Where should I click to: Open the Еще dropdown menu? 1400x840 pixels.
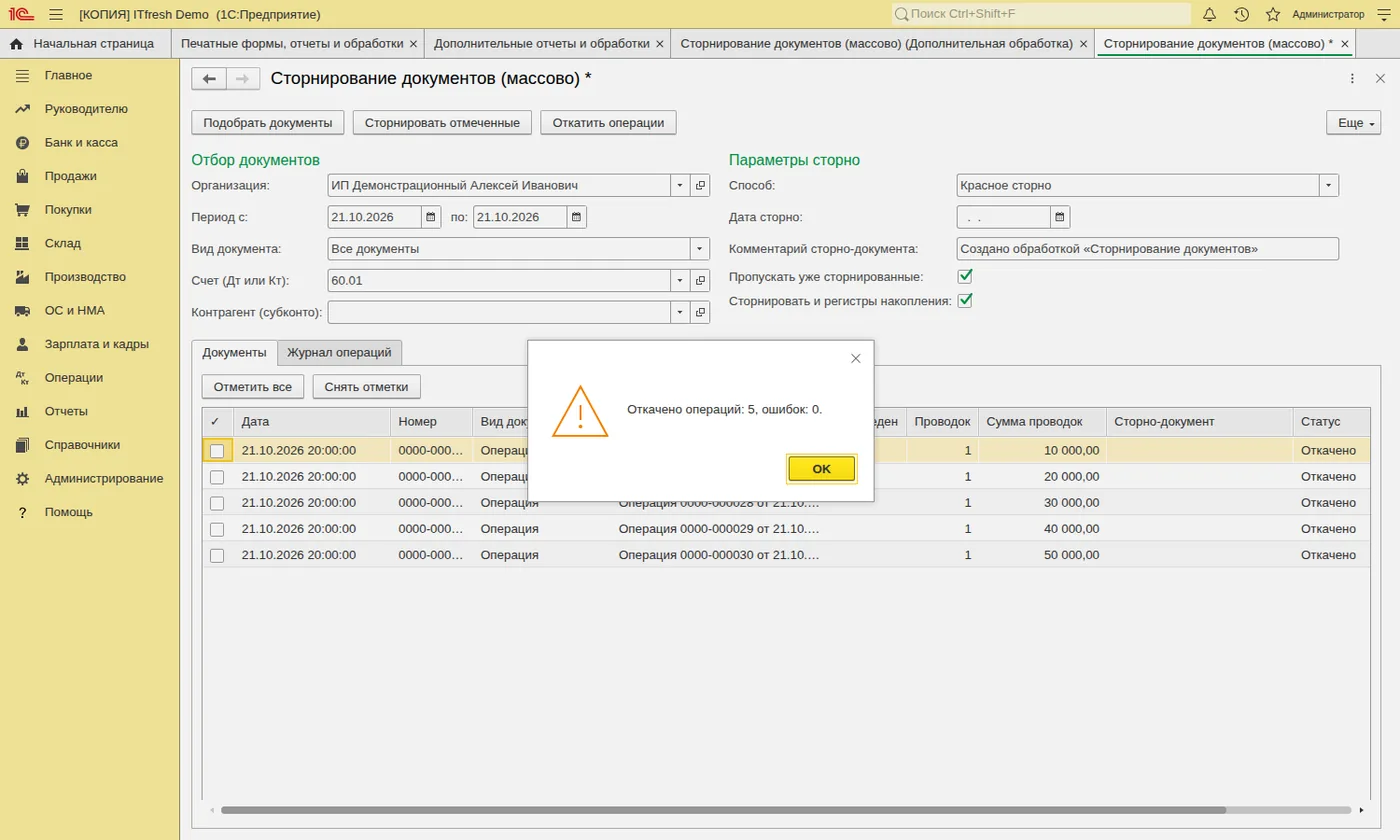coord(1353,123)
